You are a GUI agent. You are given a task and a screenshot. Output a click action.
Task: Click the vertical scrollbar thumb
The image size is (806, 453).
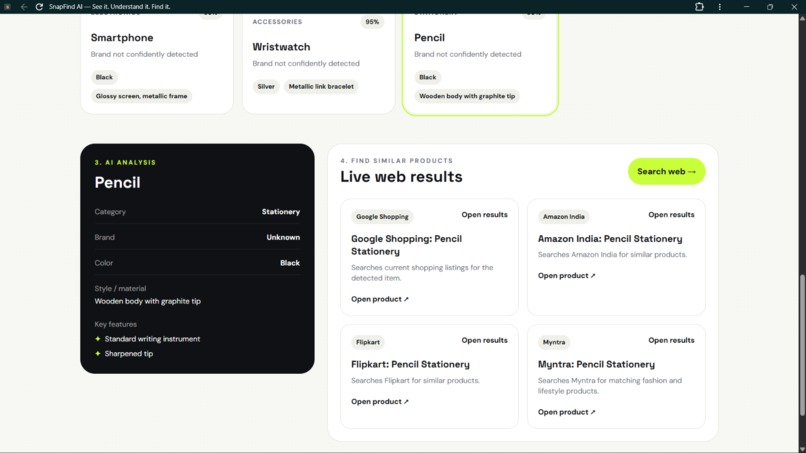(x=802, y=345)
